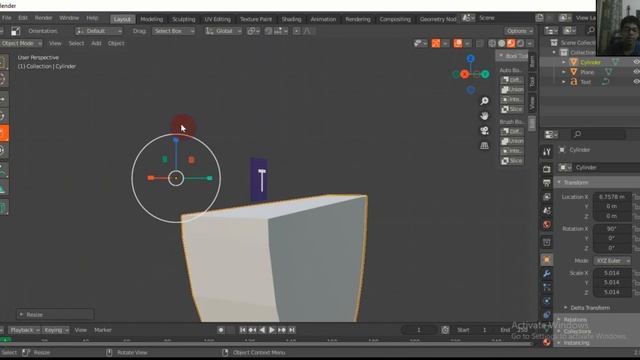This screenshot has width=640, height=360.
Task: Open the viewport Add menu
Action: (x=96, y=43)
